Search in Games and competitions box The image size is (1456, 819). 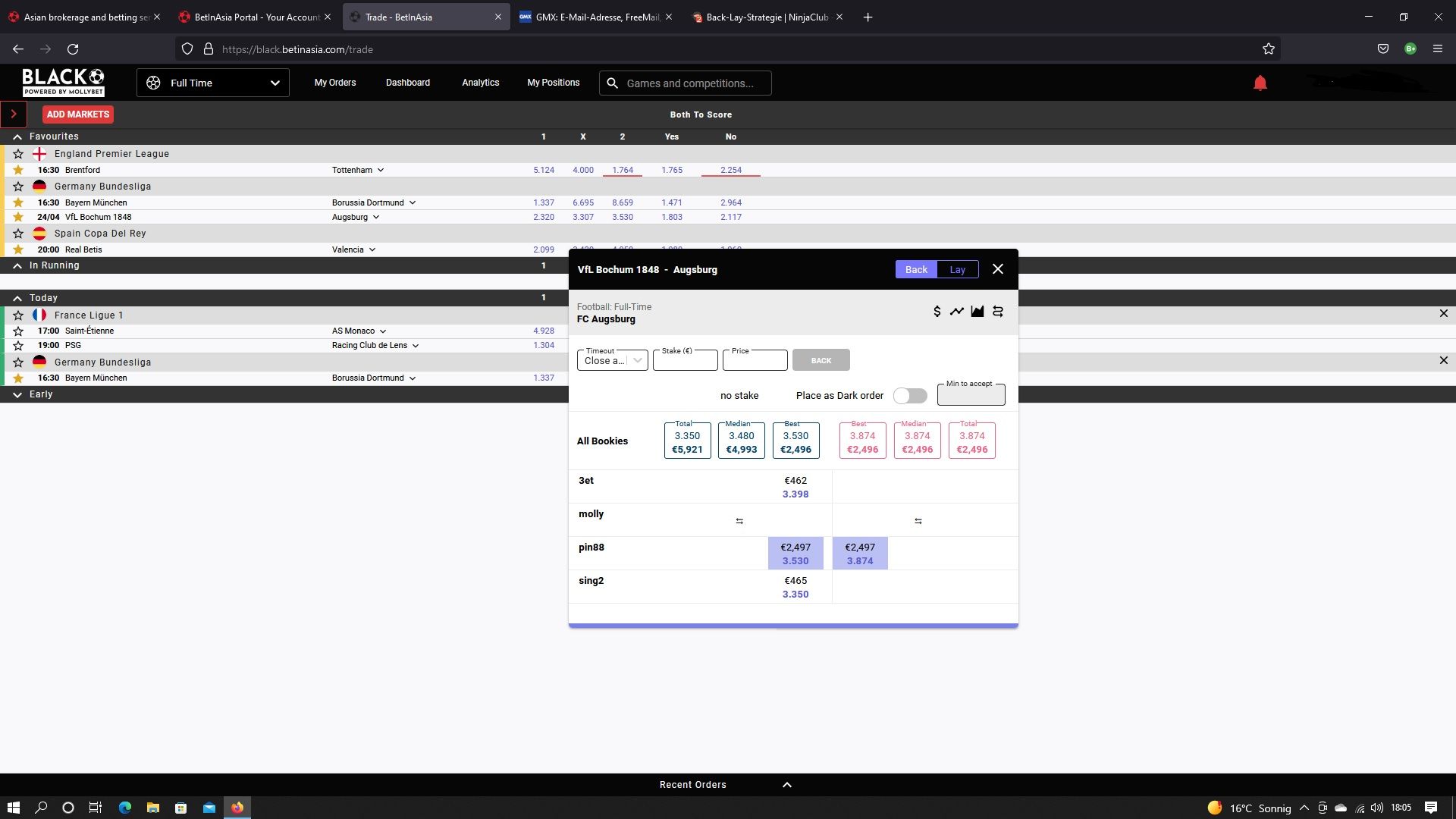pos(686,83)
